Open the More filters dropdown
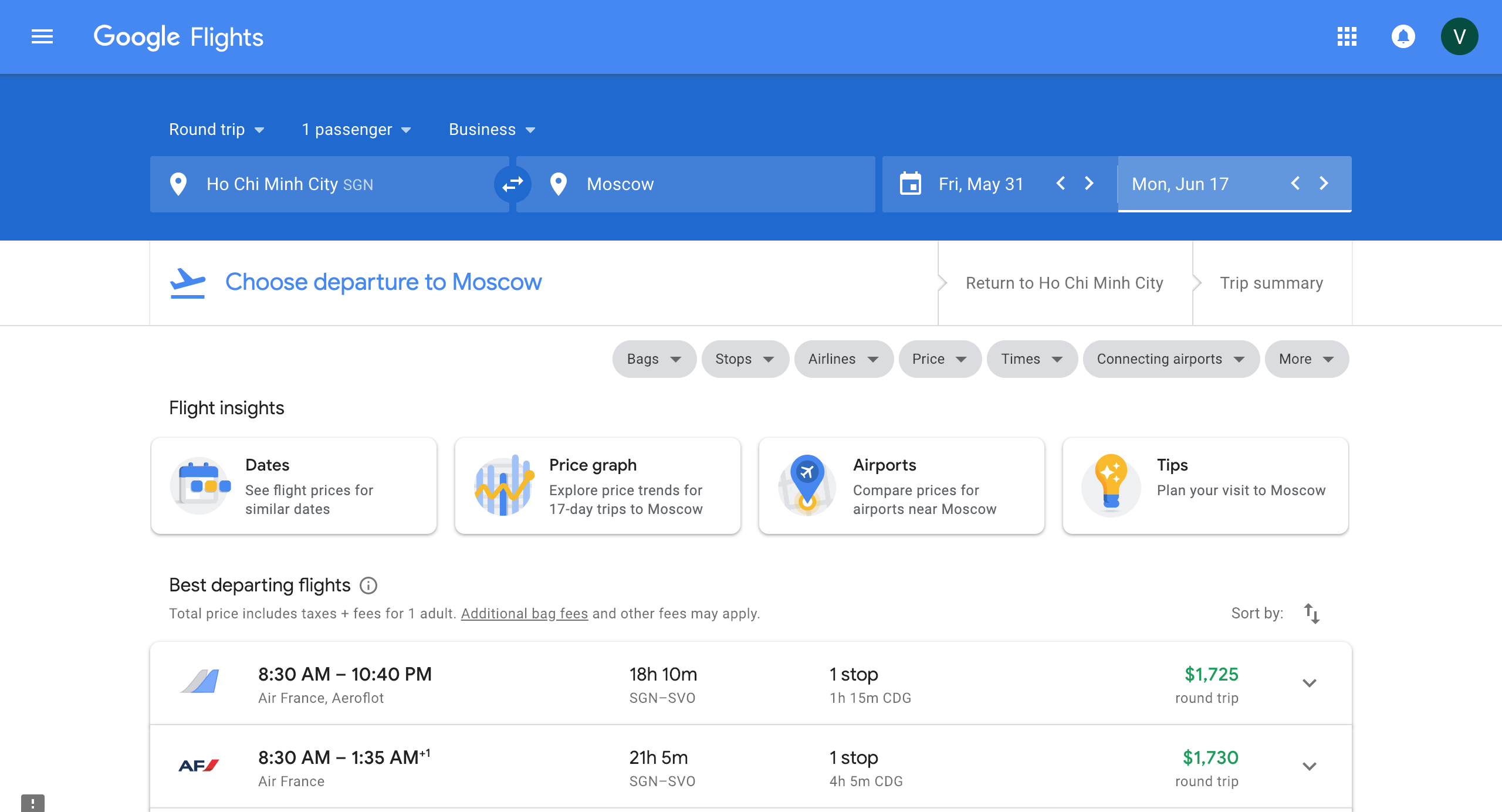Viewport: 1502px width, 812px height. [1307, 359]
